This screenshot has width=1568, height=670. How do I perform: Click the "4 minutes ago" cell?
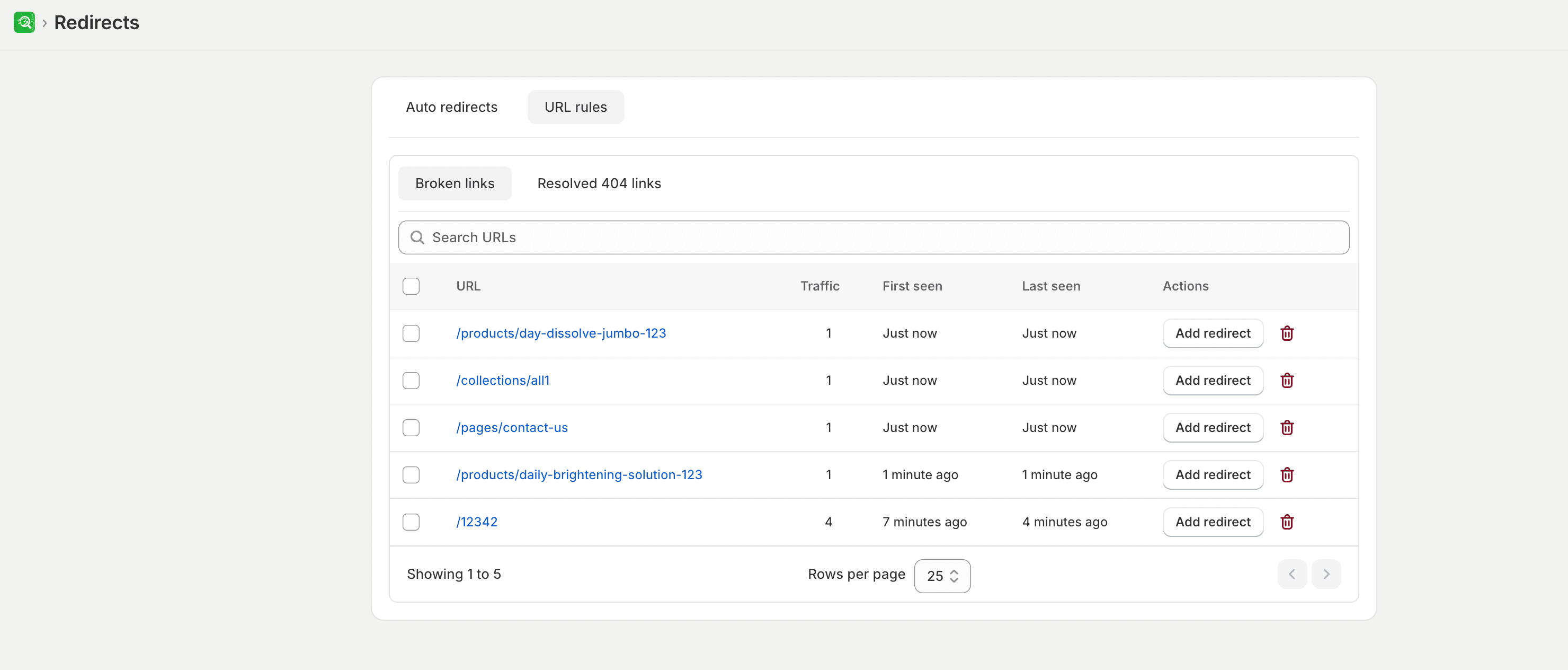pos(1065,522)
